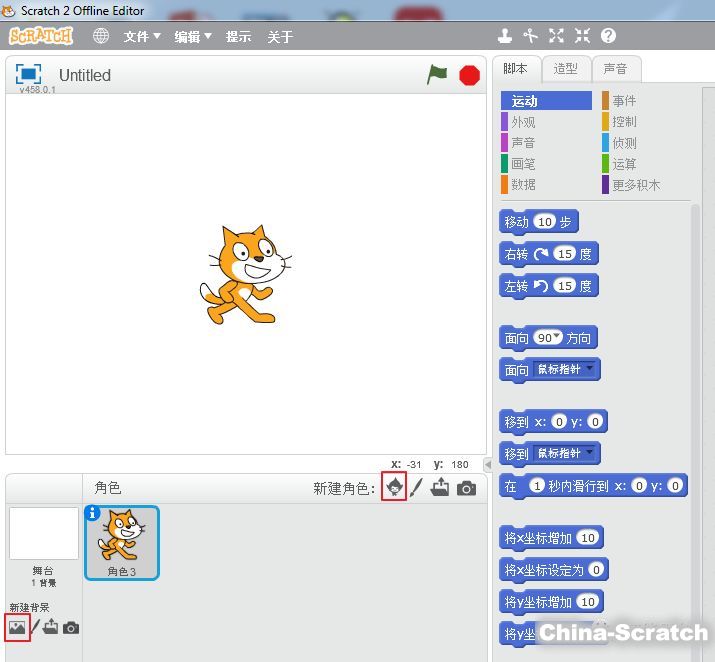Select the duplicate stamp tool in toolbar

pyautogui.click(x=505, y=36)
